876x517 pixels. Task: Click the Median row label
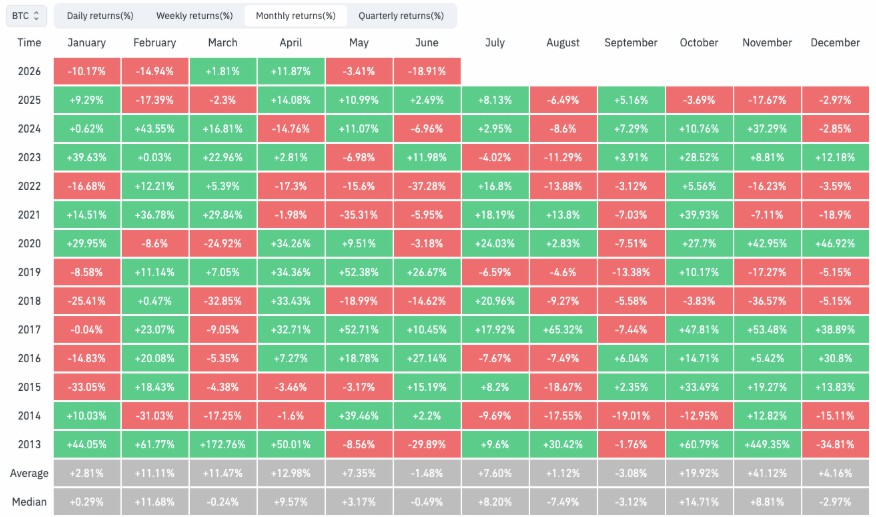click(x=29, y=502)
